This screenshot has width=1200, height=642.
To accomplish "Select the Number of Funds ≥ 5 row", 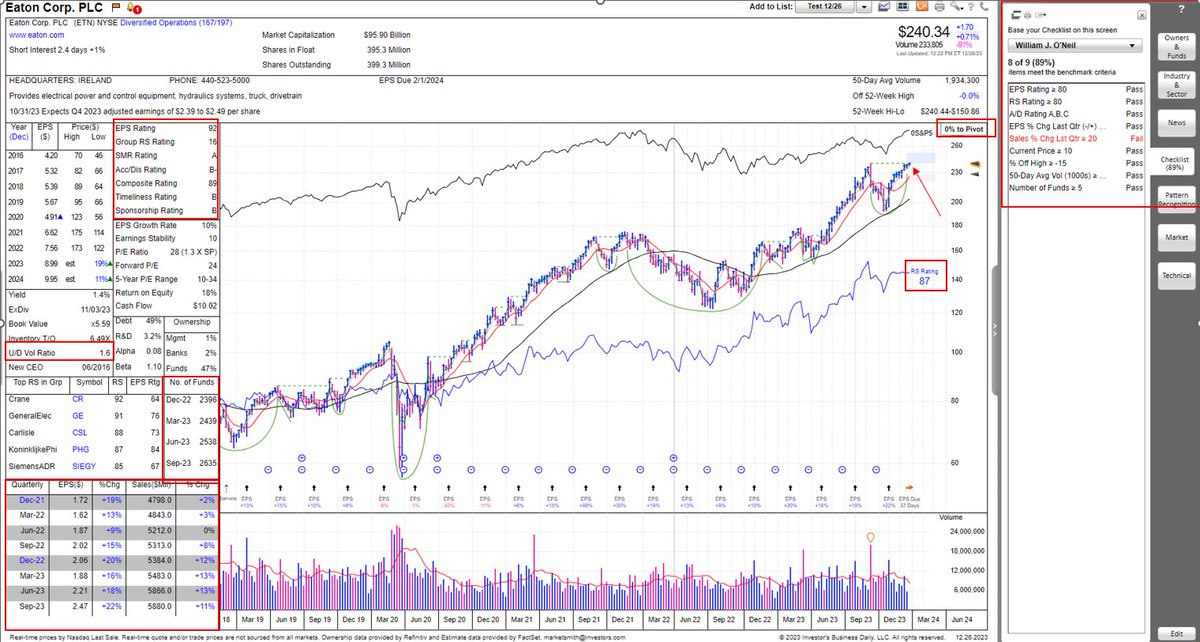I will [1076, 189].
